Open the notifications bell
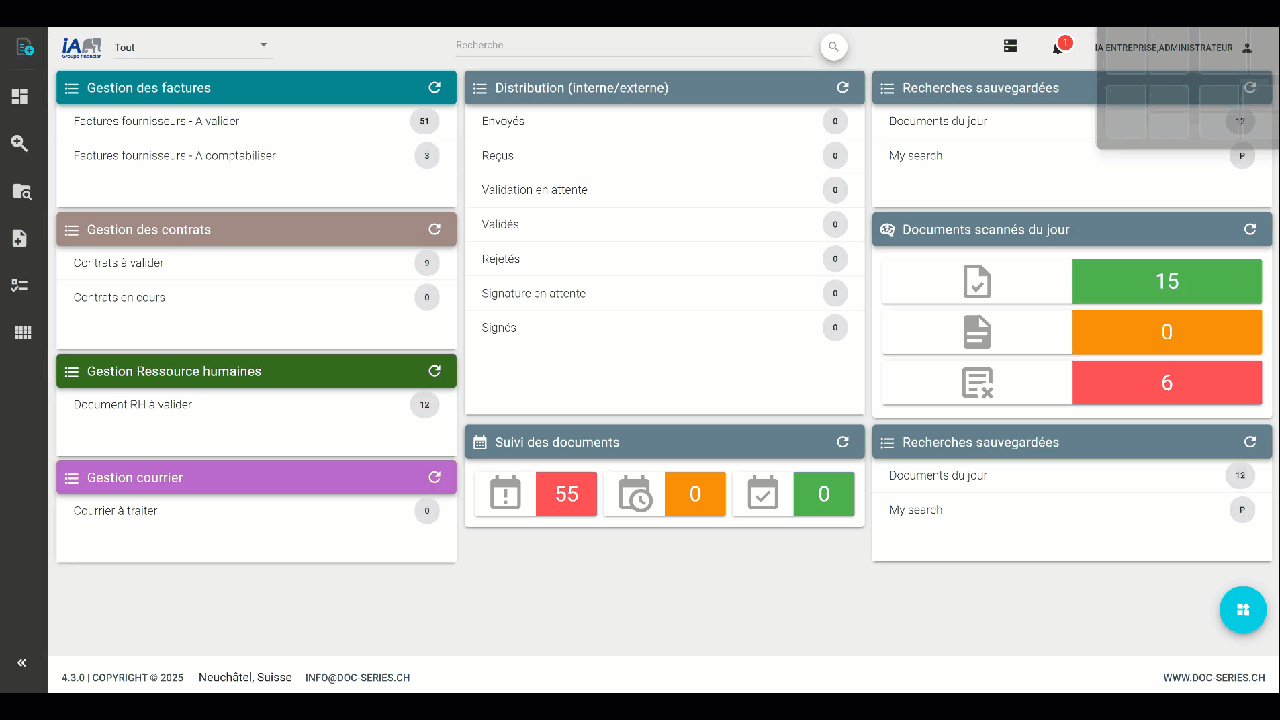 click(x=1058, y=47)
